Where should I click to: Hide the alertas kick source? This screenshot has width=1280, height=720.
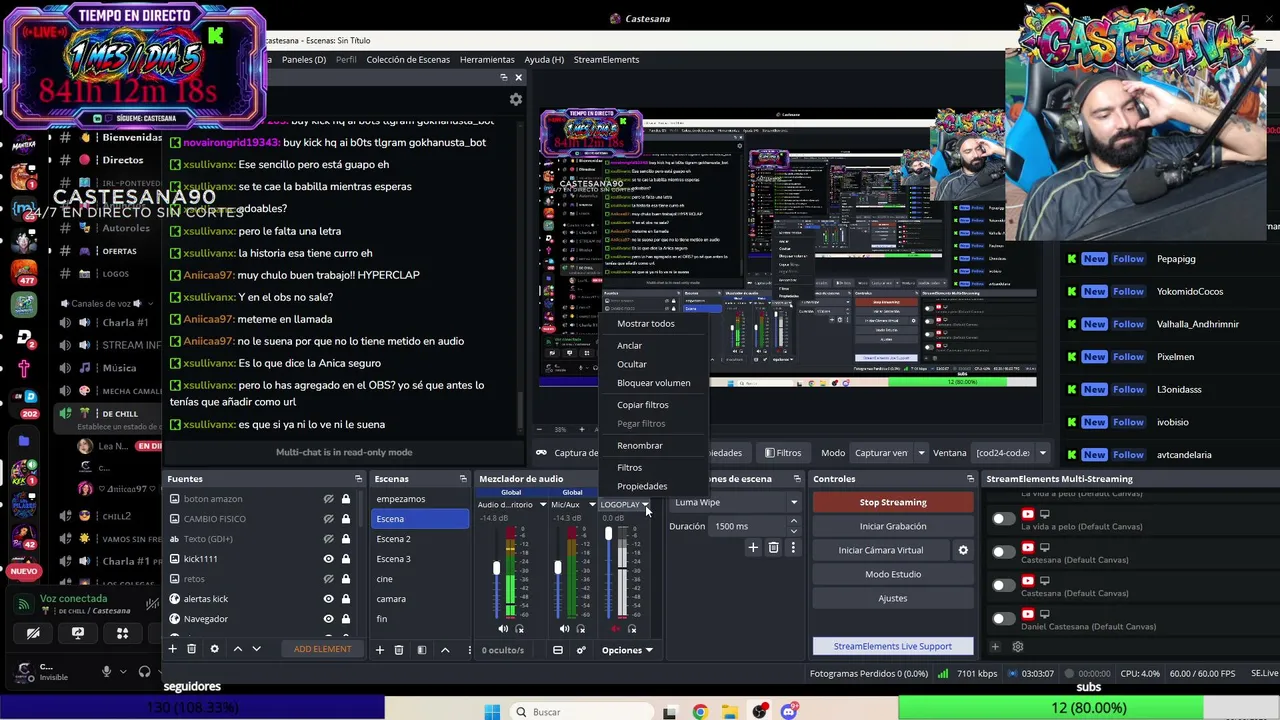(x=328, y=599)
